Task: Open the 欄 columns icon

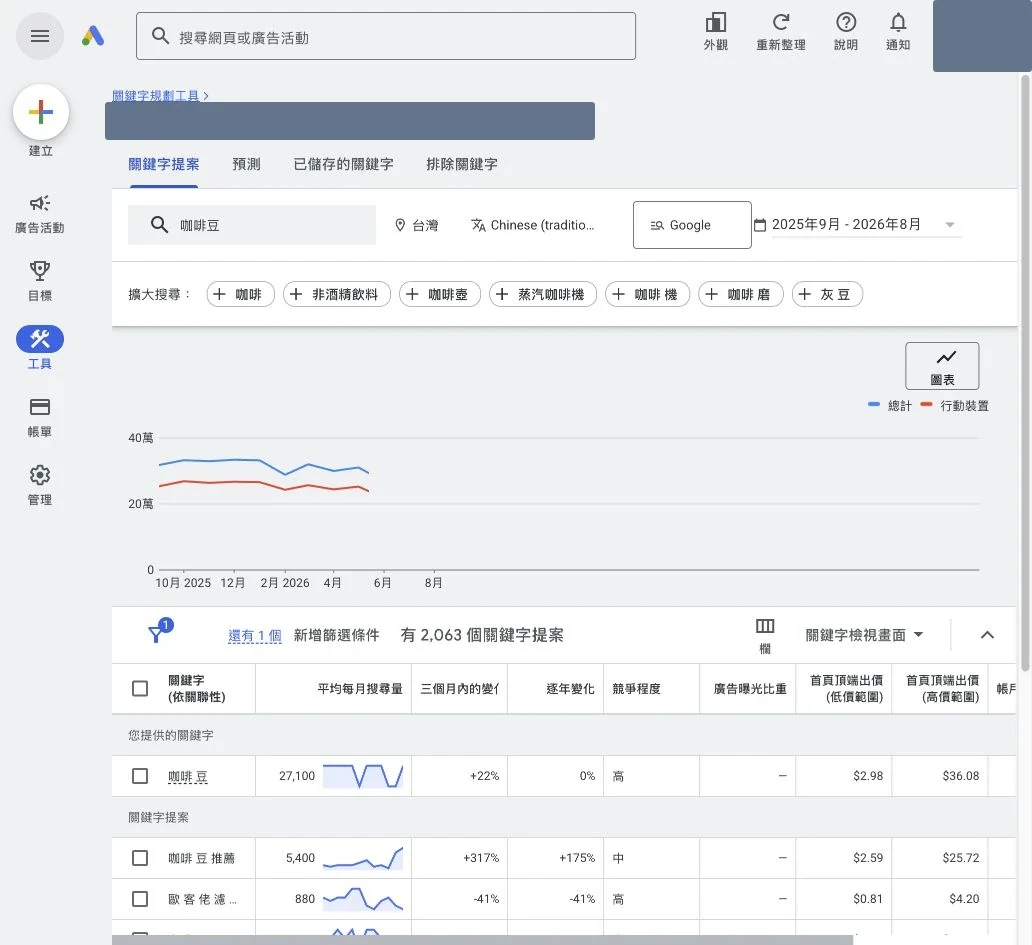Action: coord(765,635)
